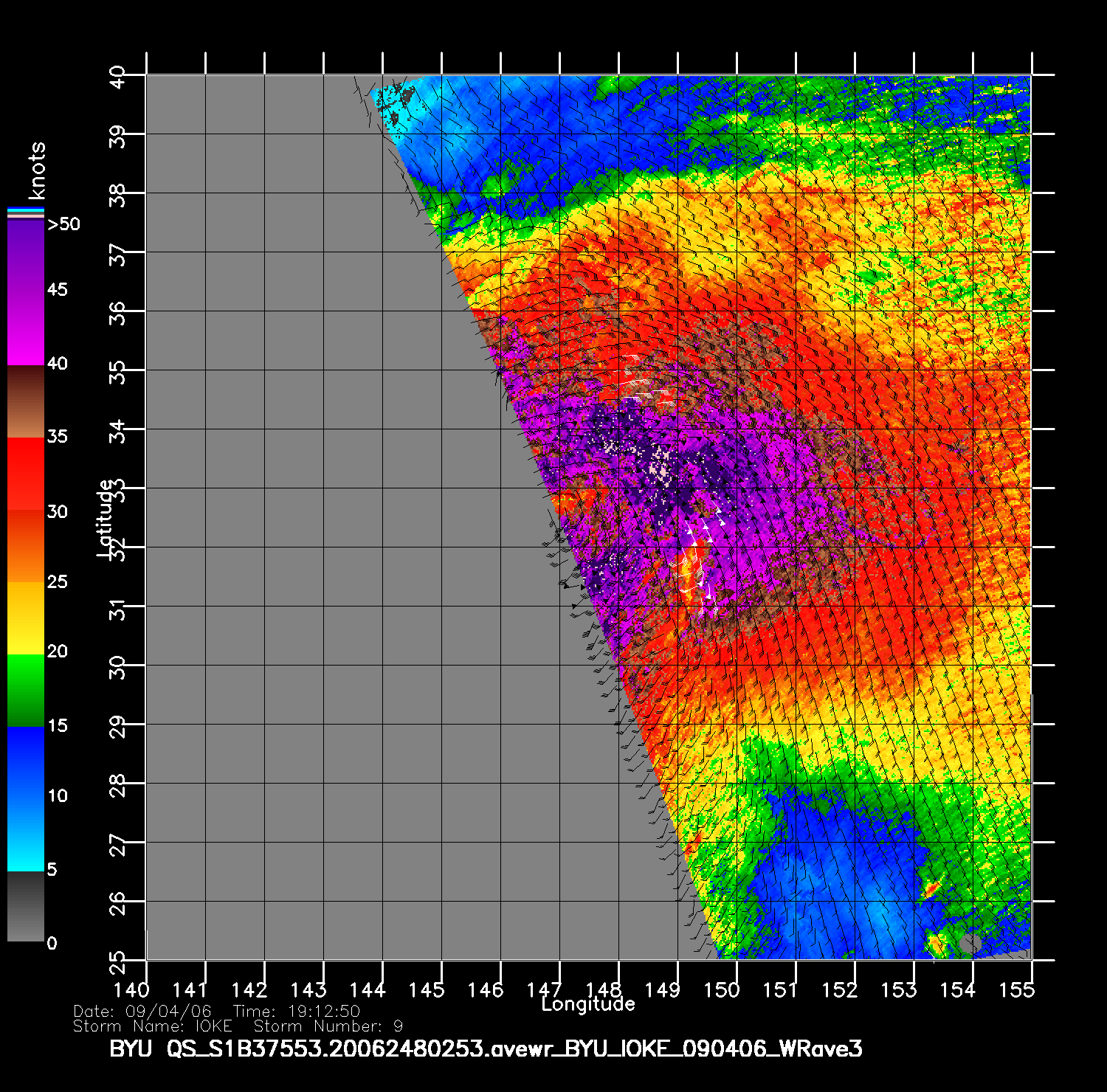Pick the green 15–20 knot legend band
This screenshot has height=1092, width=1107.
pos(26,691)
